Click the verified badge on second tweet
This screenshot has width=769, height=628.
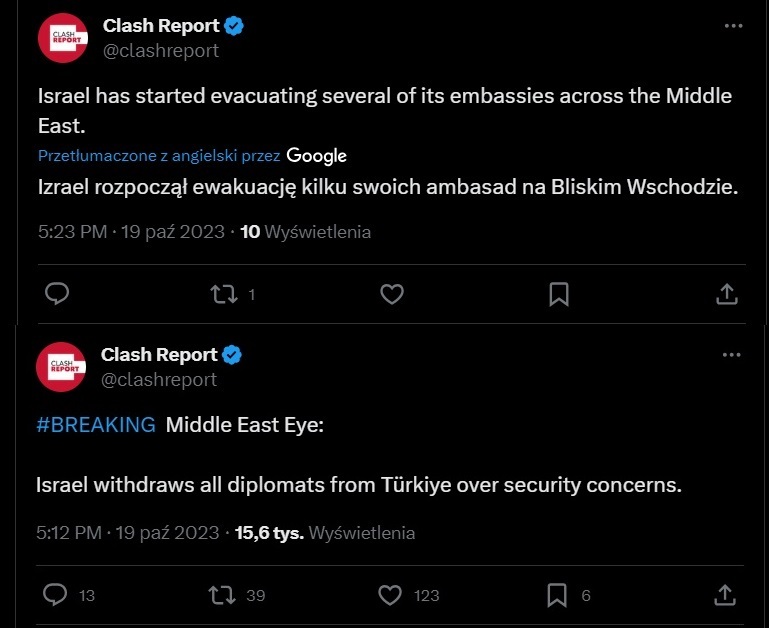pyautogui.click(x=232, y=354)
